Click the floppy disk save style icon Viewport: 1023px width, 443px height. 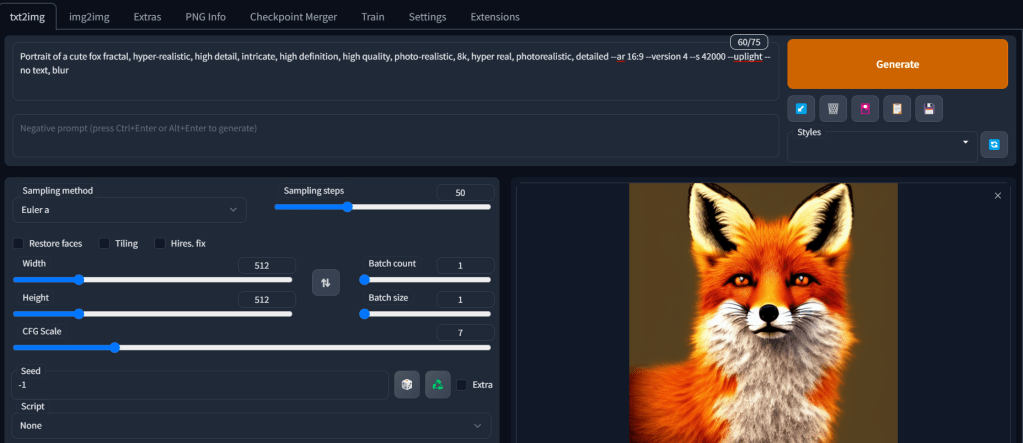(929, 108)
